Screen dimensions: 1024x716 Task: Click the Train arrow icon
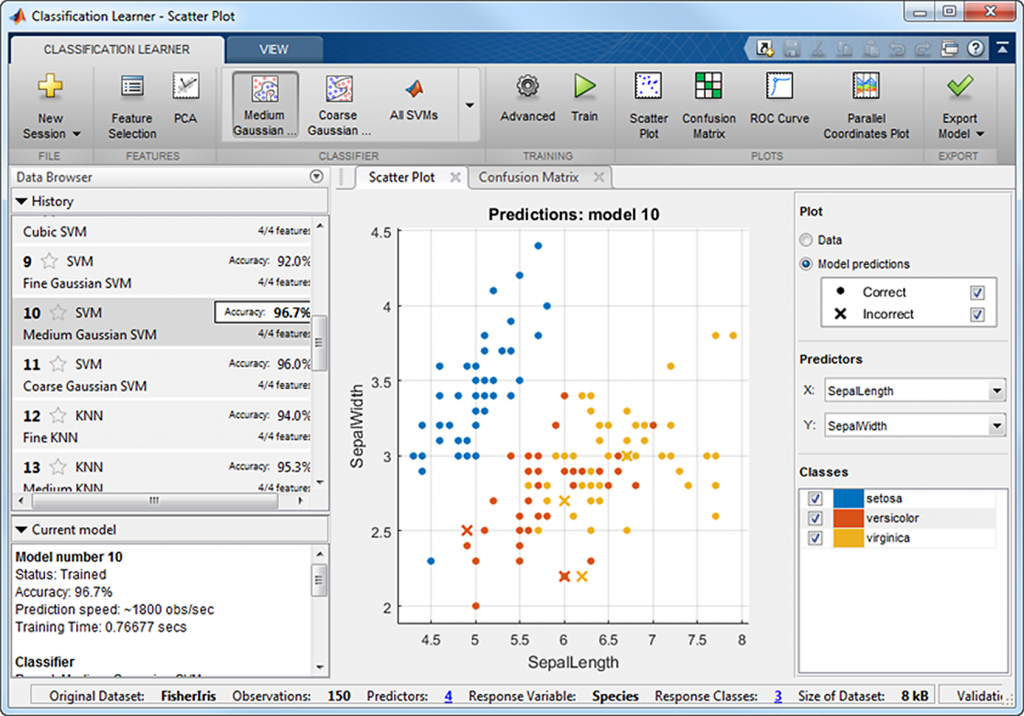click(x=584, y=88)
